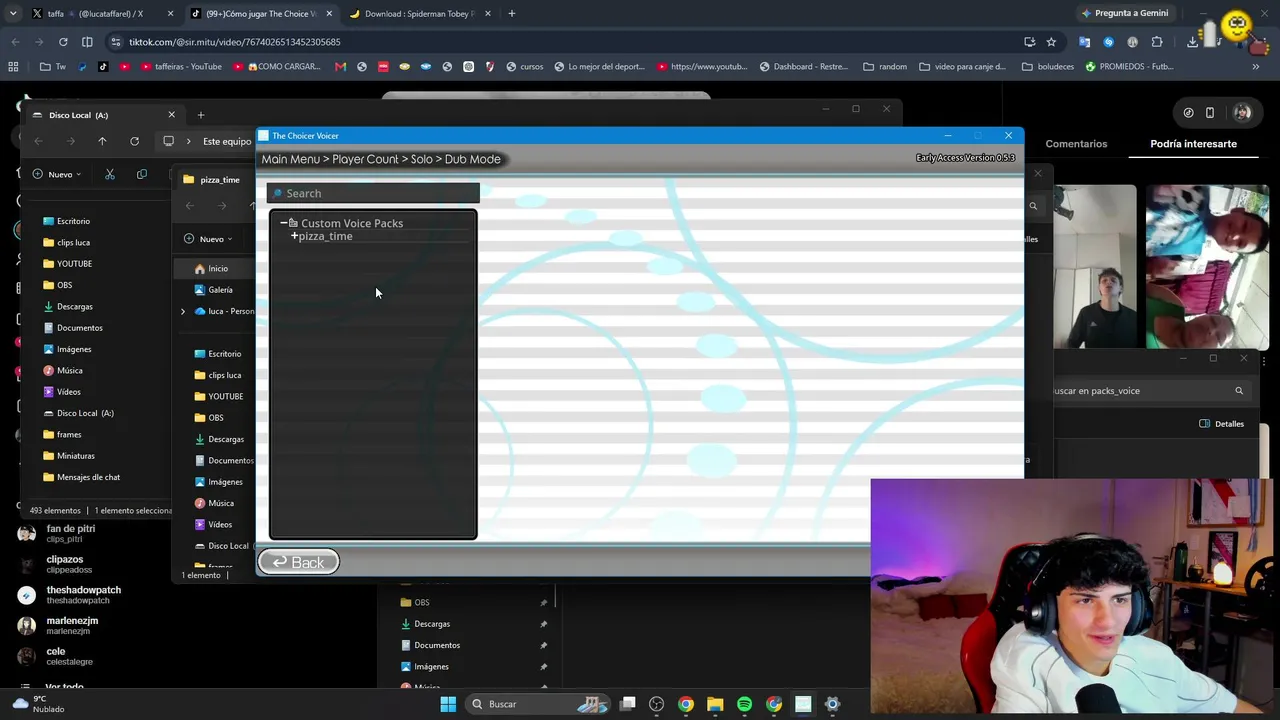Select the Disco Local (A:) Explorer tab
1280x720 pixels.
(x=105, y=115)
